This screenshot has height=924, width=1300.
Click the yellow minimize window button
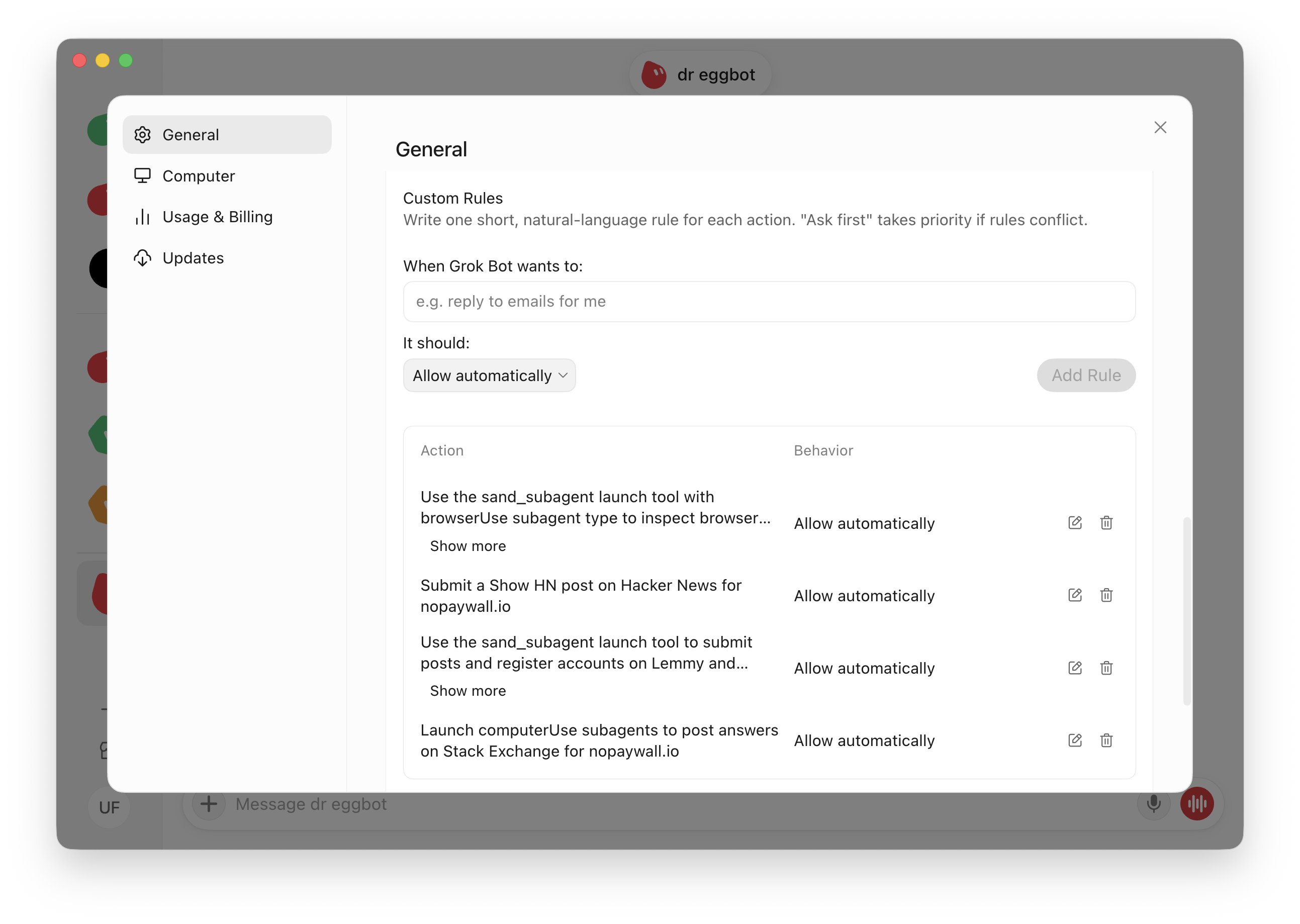(103, 60)
